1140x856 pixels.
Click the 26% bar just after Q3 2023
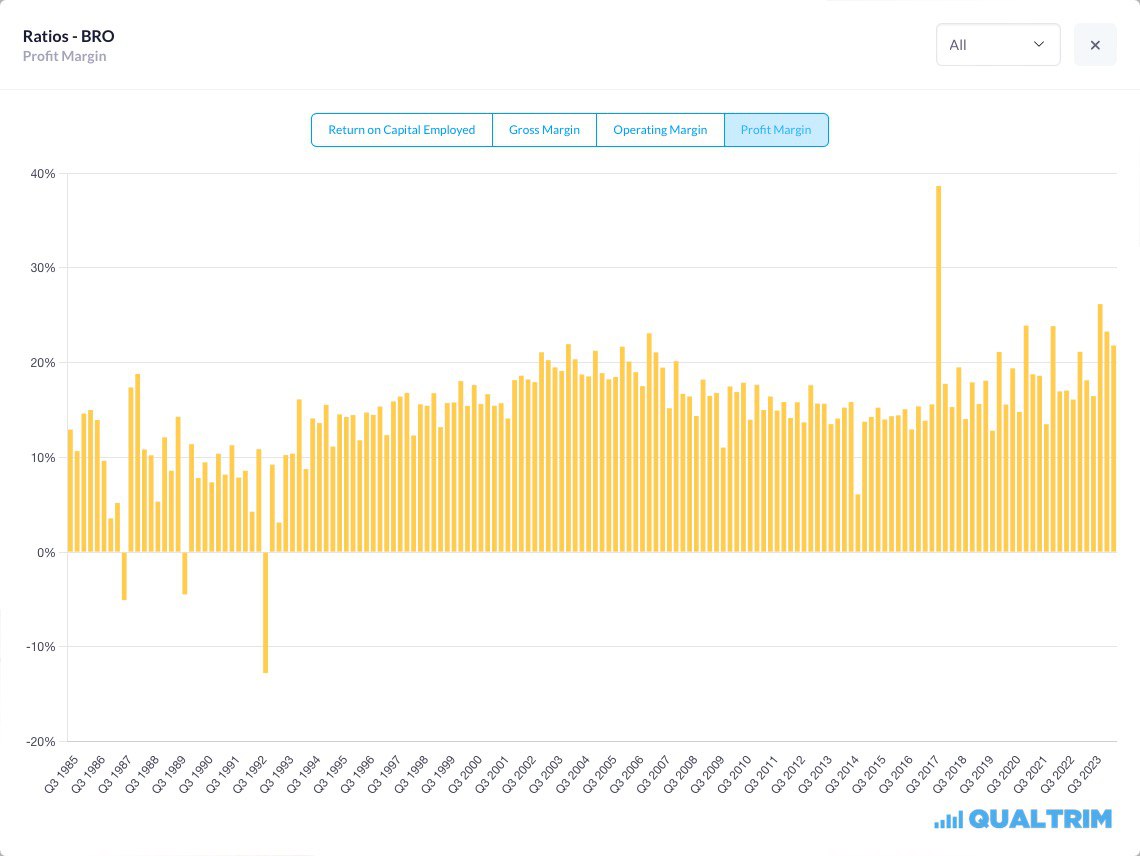pos(1100,428)
